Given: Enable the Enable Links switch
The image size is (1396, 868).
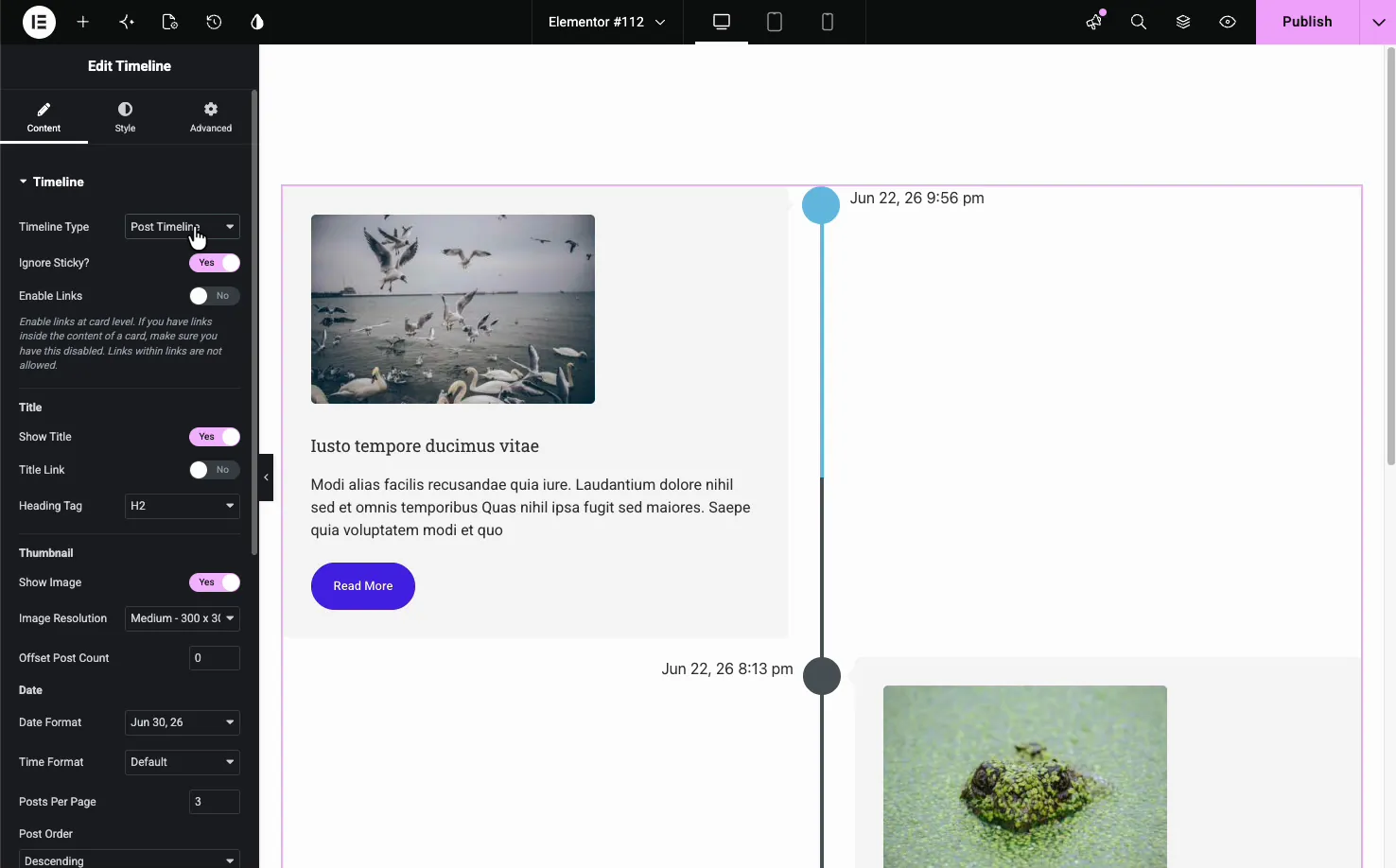Looking at the screenshot, I should (215, 296).
